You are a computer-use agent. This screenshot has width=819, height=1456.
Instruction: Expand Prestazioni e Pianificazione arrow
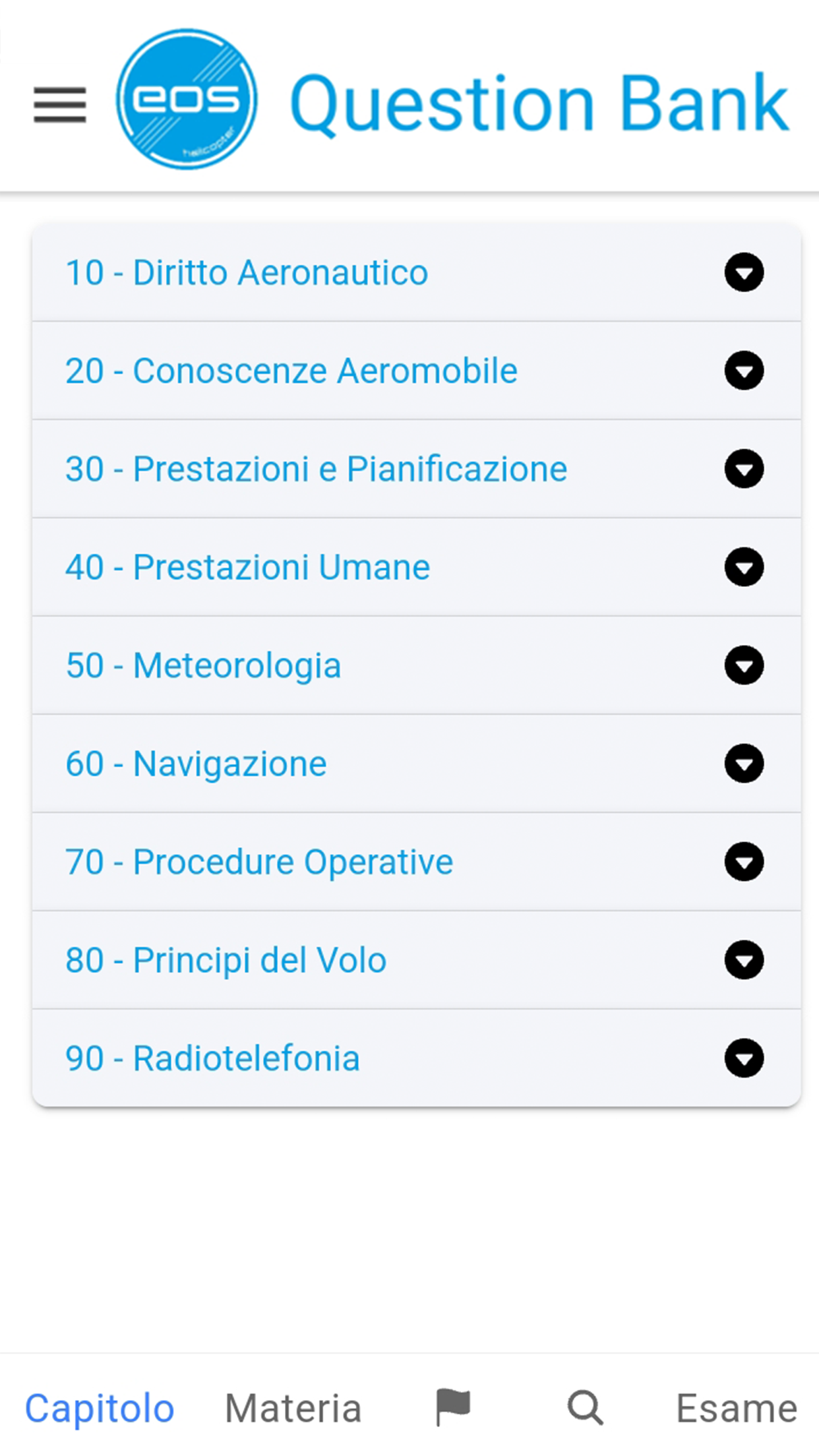coord(744,469)
